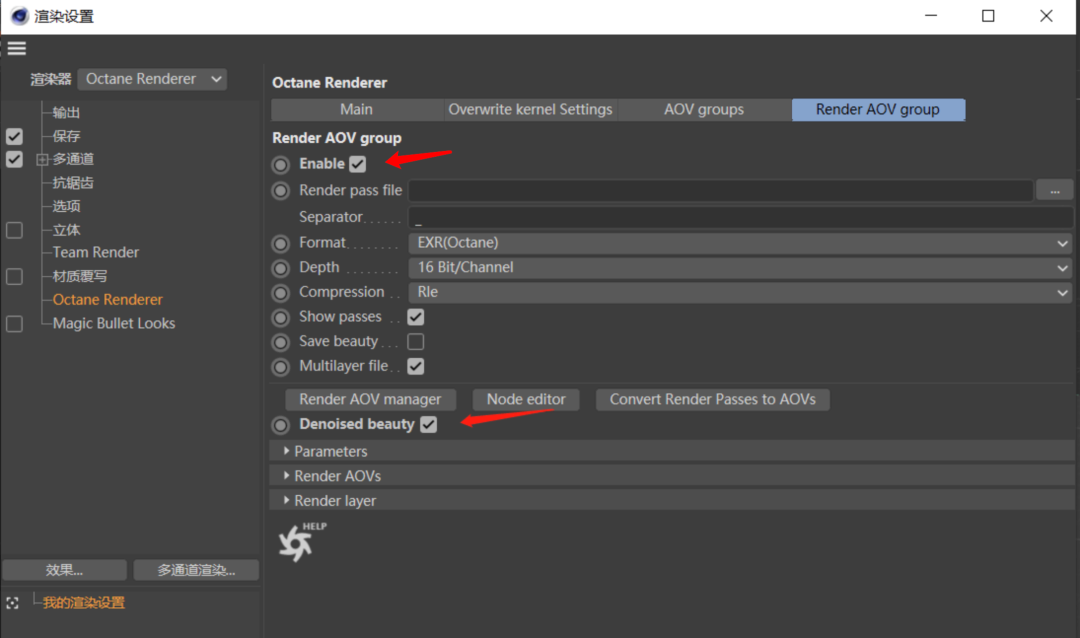
Task: Open the Node editor
Action: 526,400
